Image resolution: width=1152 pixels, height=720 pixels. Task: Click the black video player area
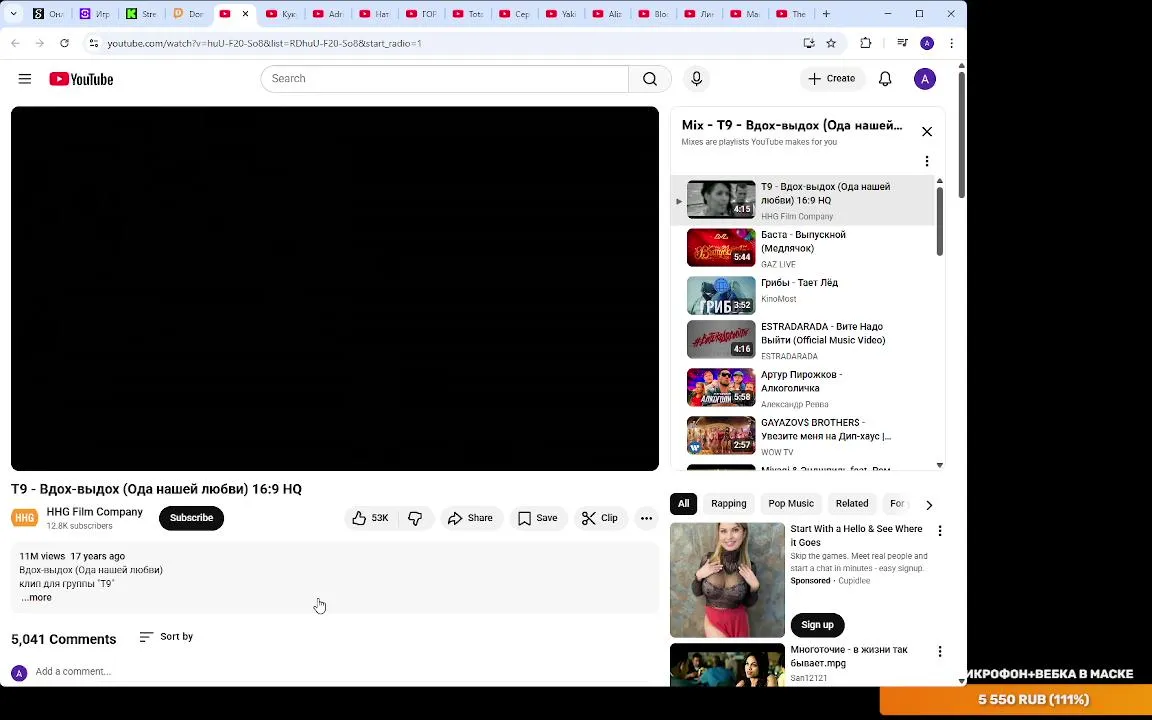tap(334, 289)
